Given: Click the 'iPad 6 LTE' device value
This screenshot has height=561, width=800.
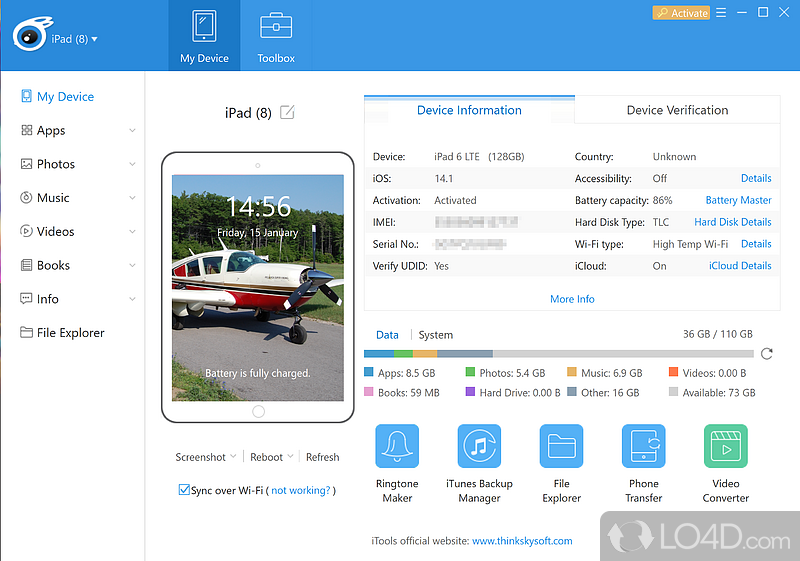Looking at the screenshot, I should 457,157.
